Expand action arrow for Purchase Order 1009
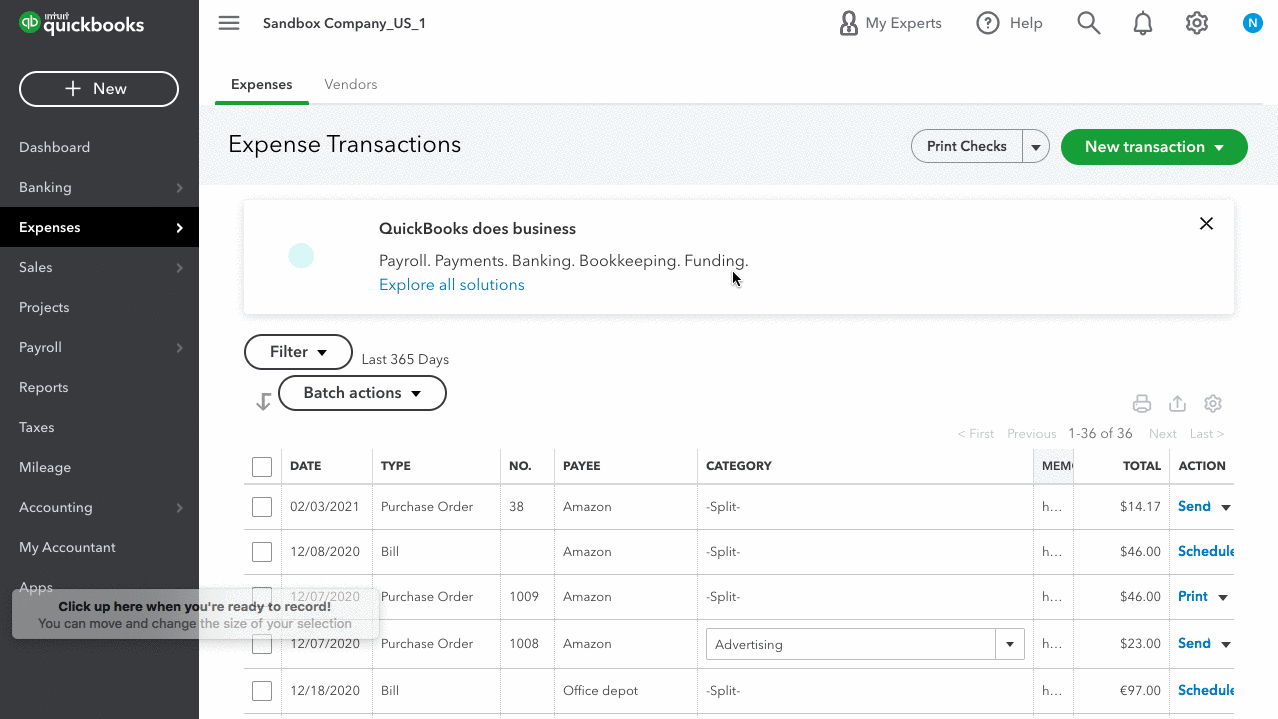 [x=1222, y=597]
